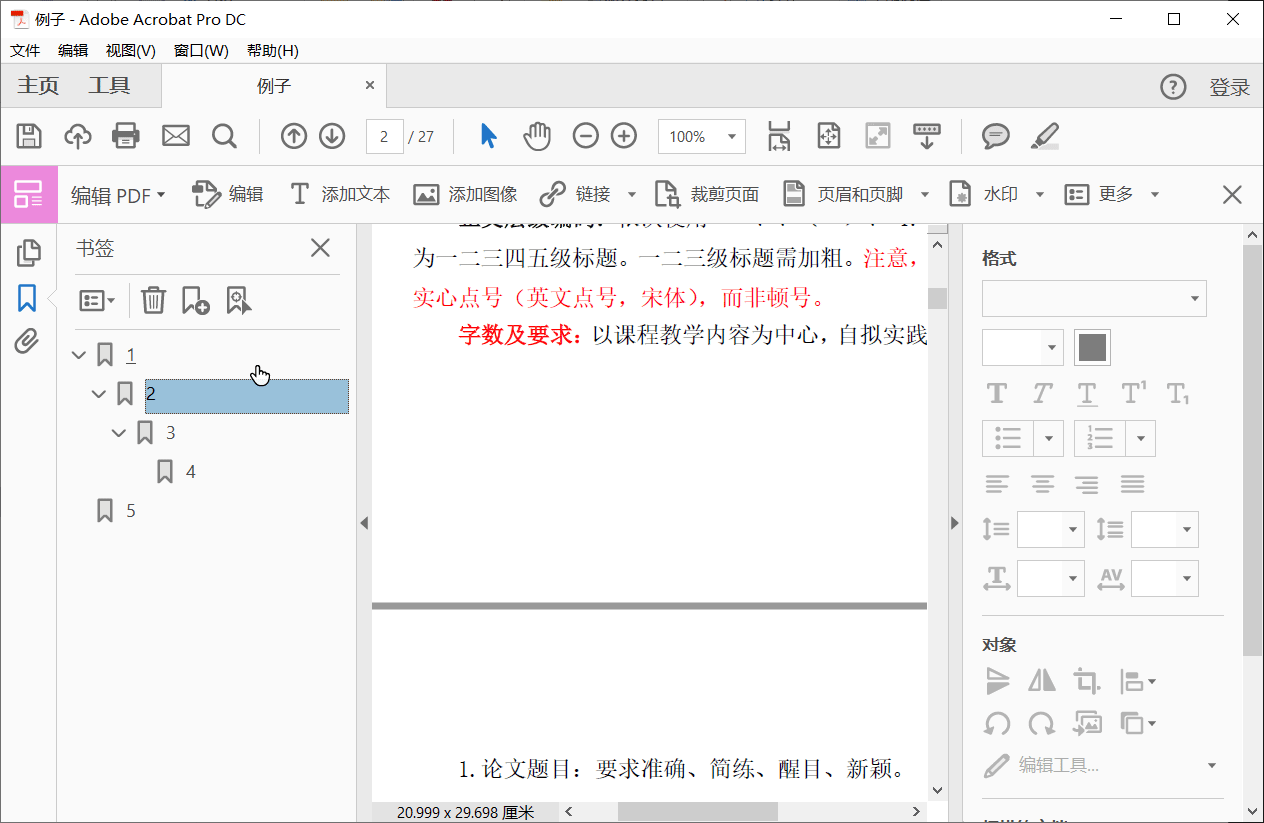Open the Attachments panel paperclip icon
The width and height of the screenshot is (1264, 823).
(x=27, y=342)
